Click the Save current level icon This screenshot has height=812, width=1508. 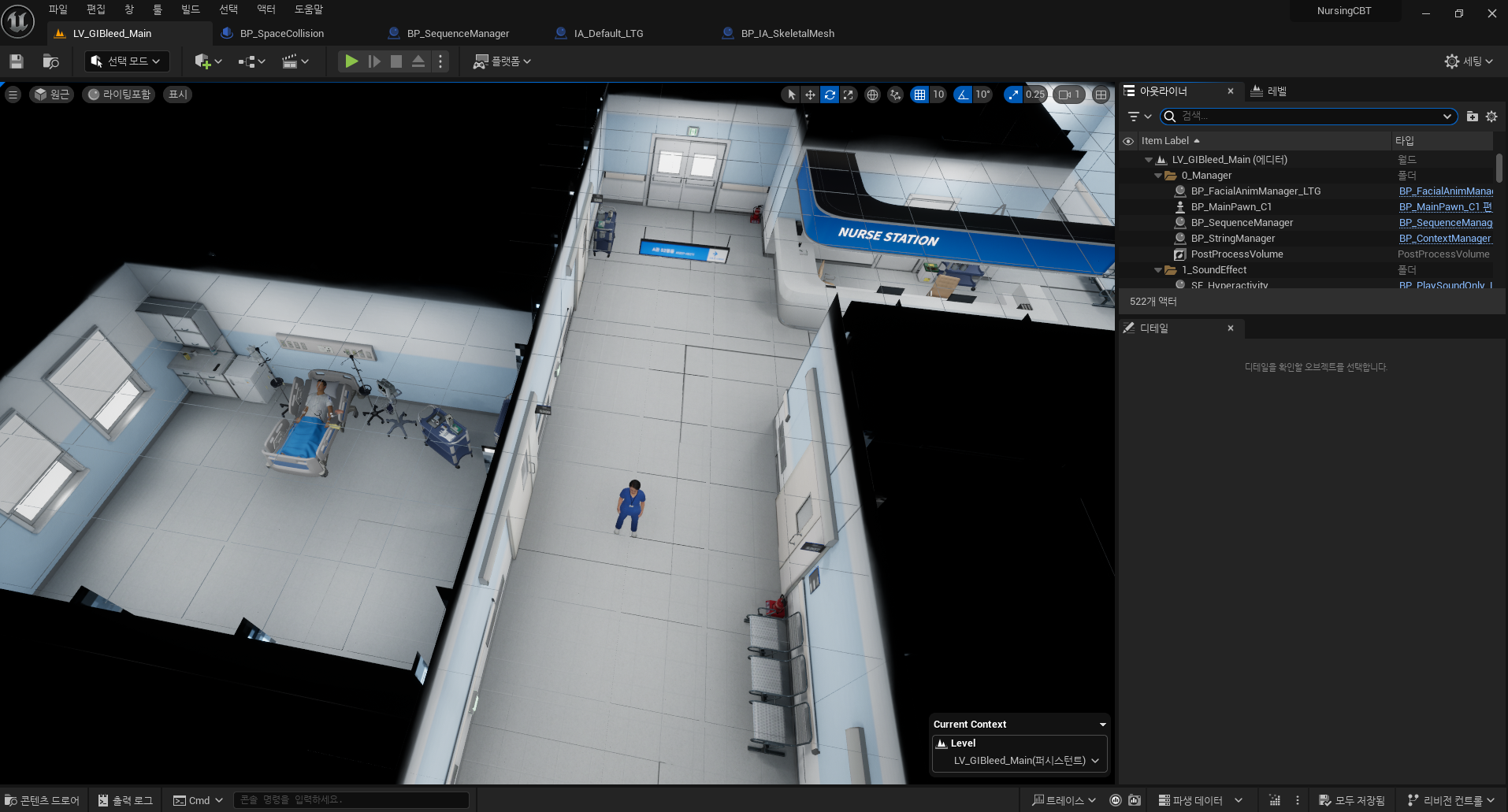[17, 61]
